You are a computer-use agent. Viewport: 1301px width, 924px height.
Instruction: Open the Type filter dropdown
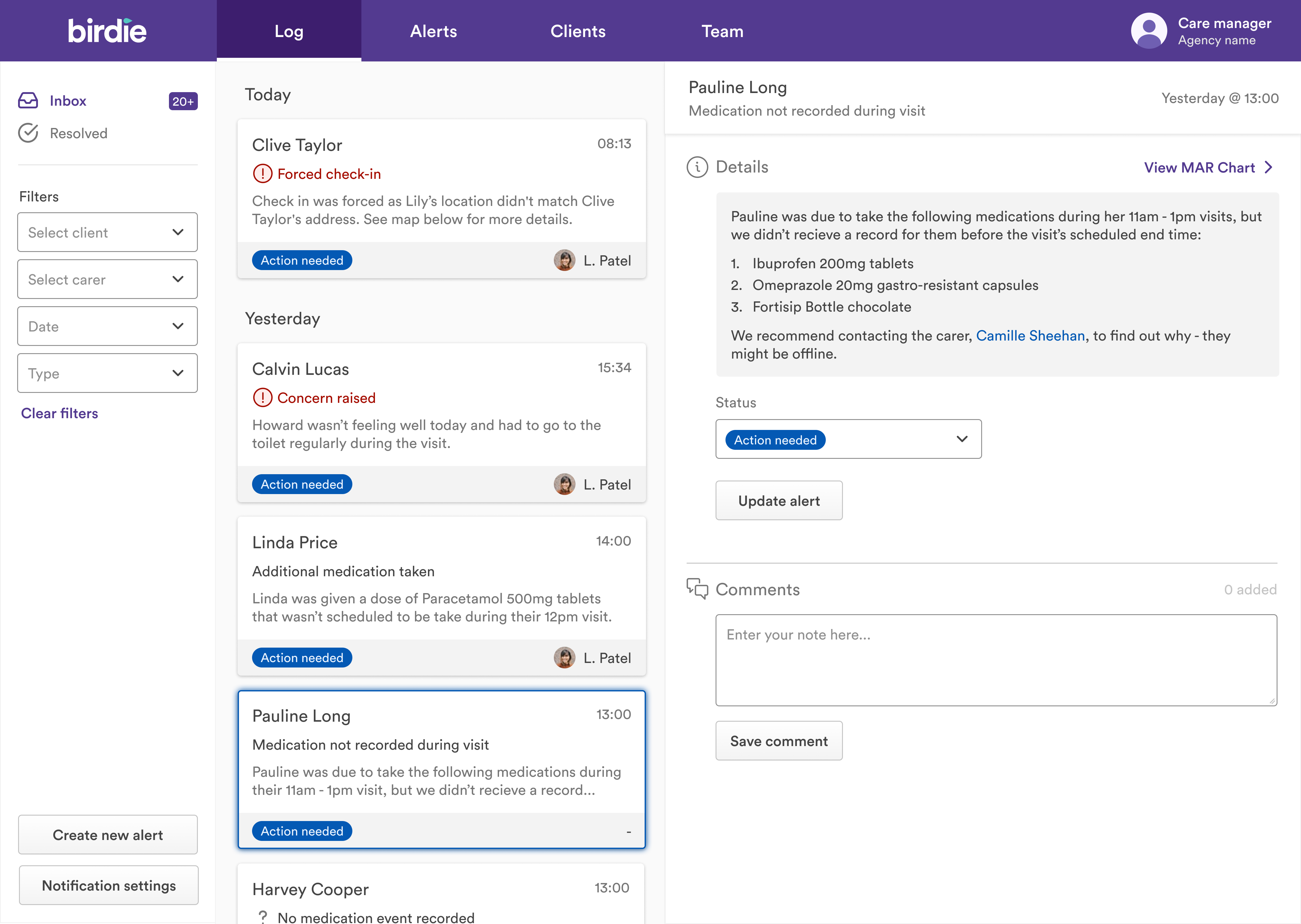click(108, 373)
